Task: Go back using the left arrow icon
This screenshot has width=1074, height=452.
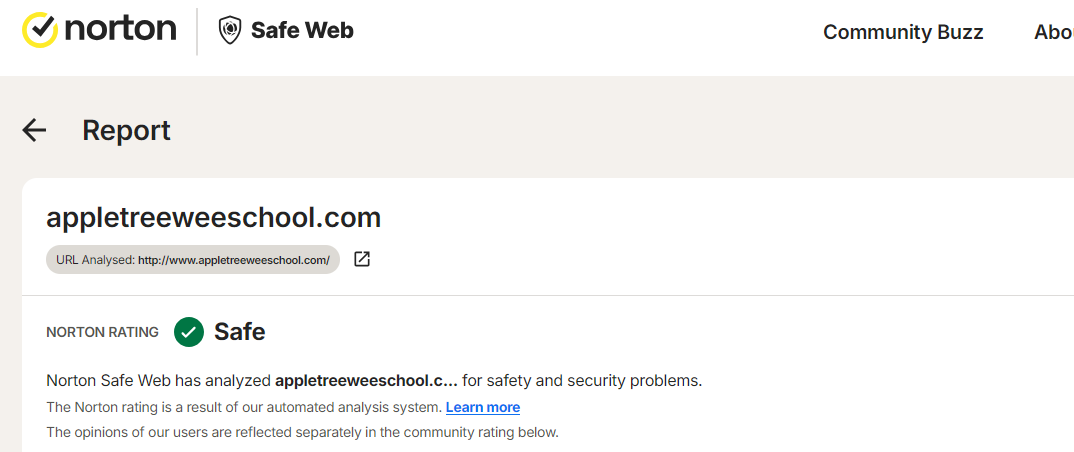Action: (x=35, y=130)
